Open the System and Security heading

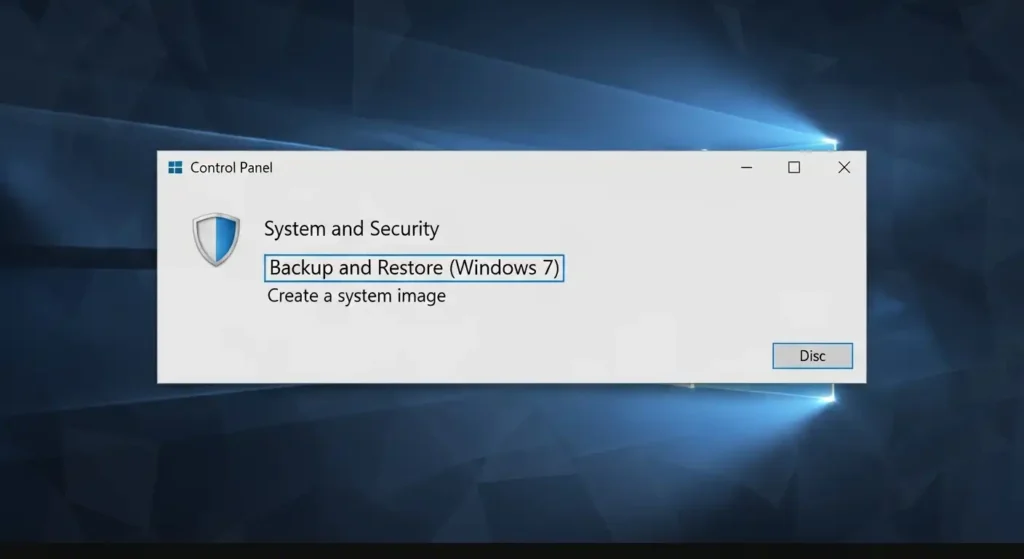(351, 229)
